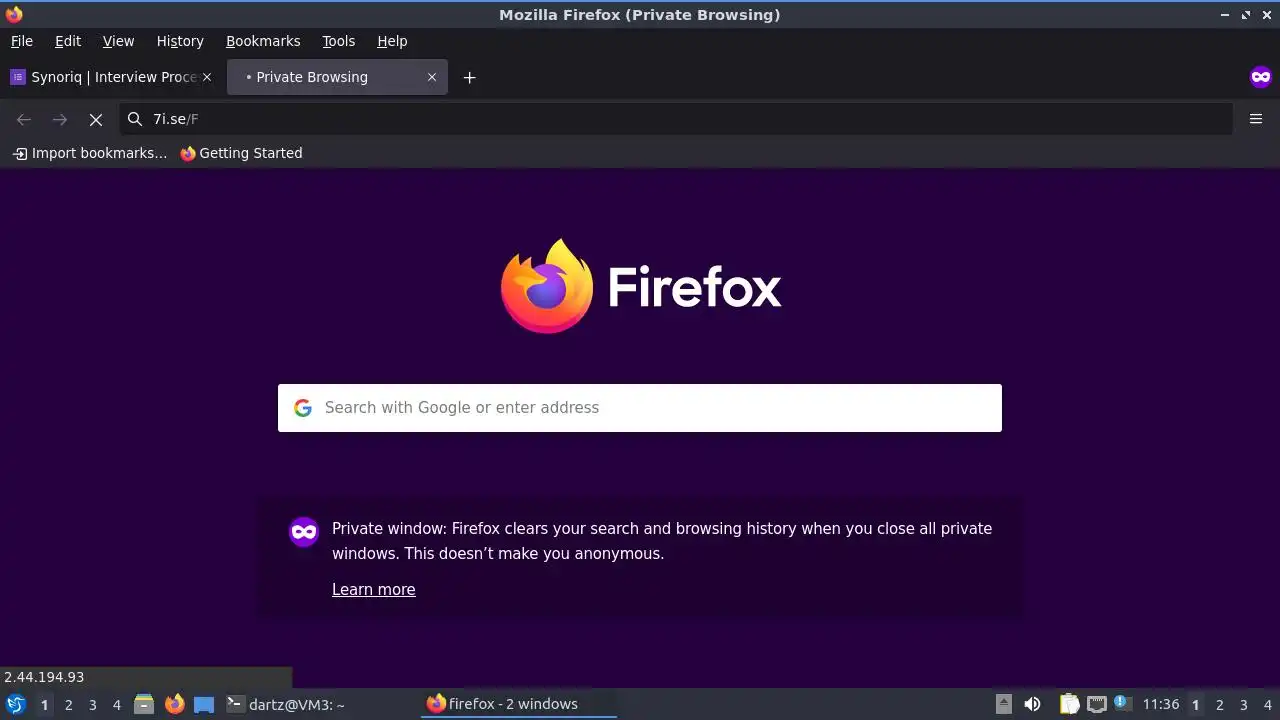Open the Learn more link
The height and width of the screenshot is (720, 1280).
click(x=374, y=590)
